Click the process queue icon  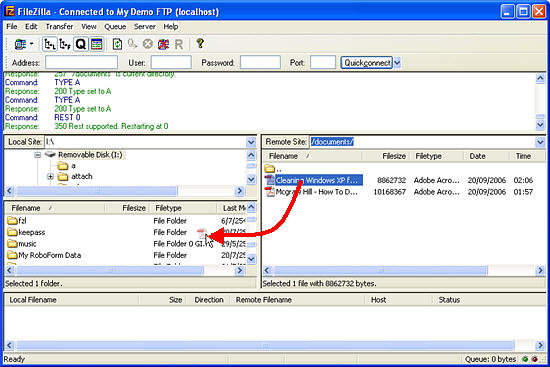click(132, 44)
